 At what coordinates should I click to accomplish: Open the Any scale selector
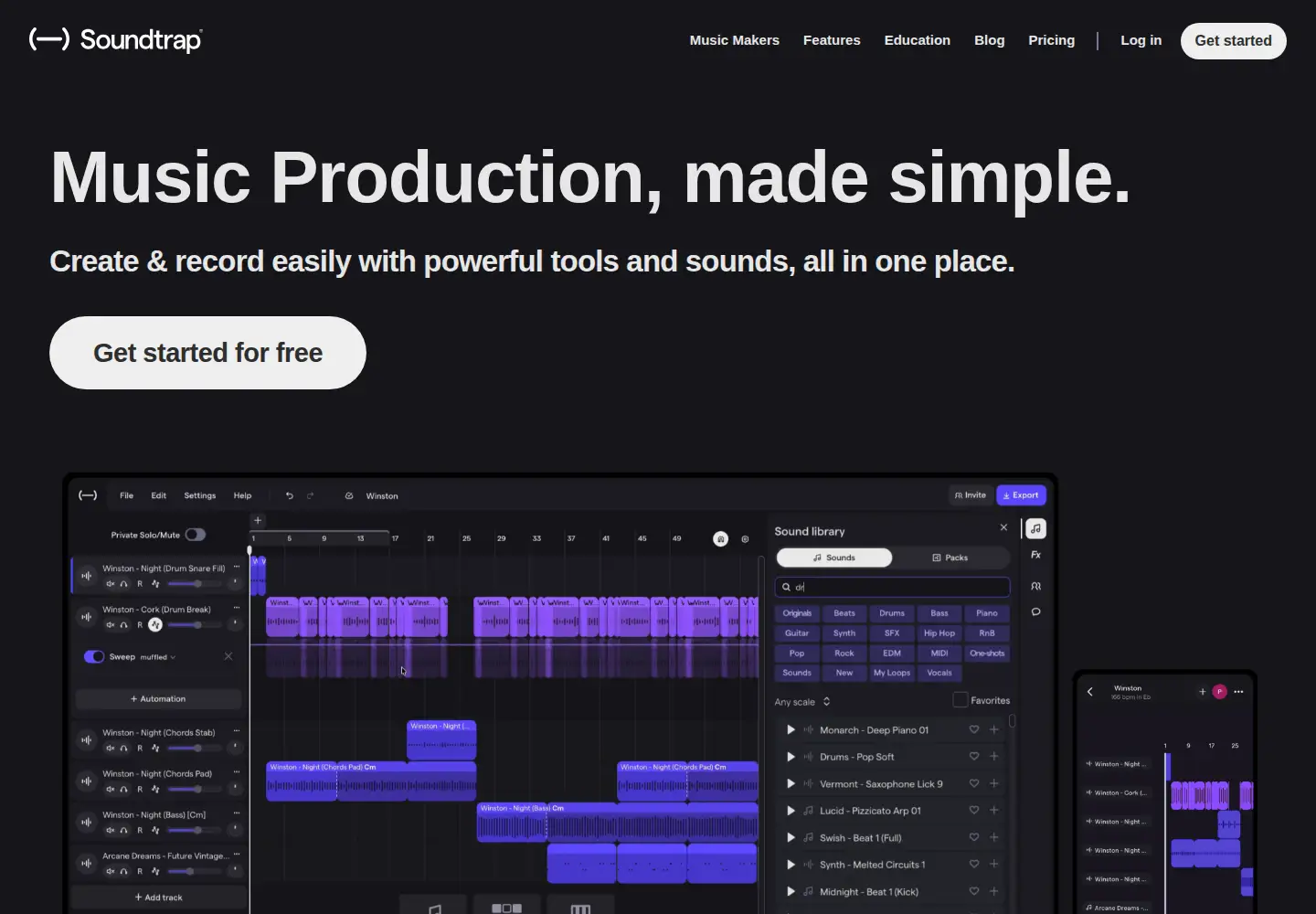(x=802, y=702)
